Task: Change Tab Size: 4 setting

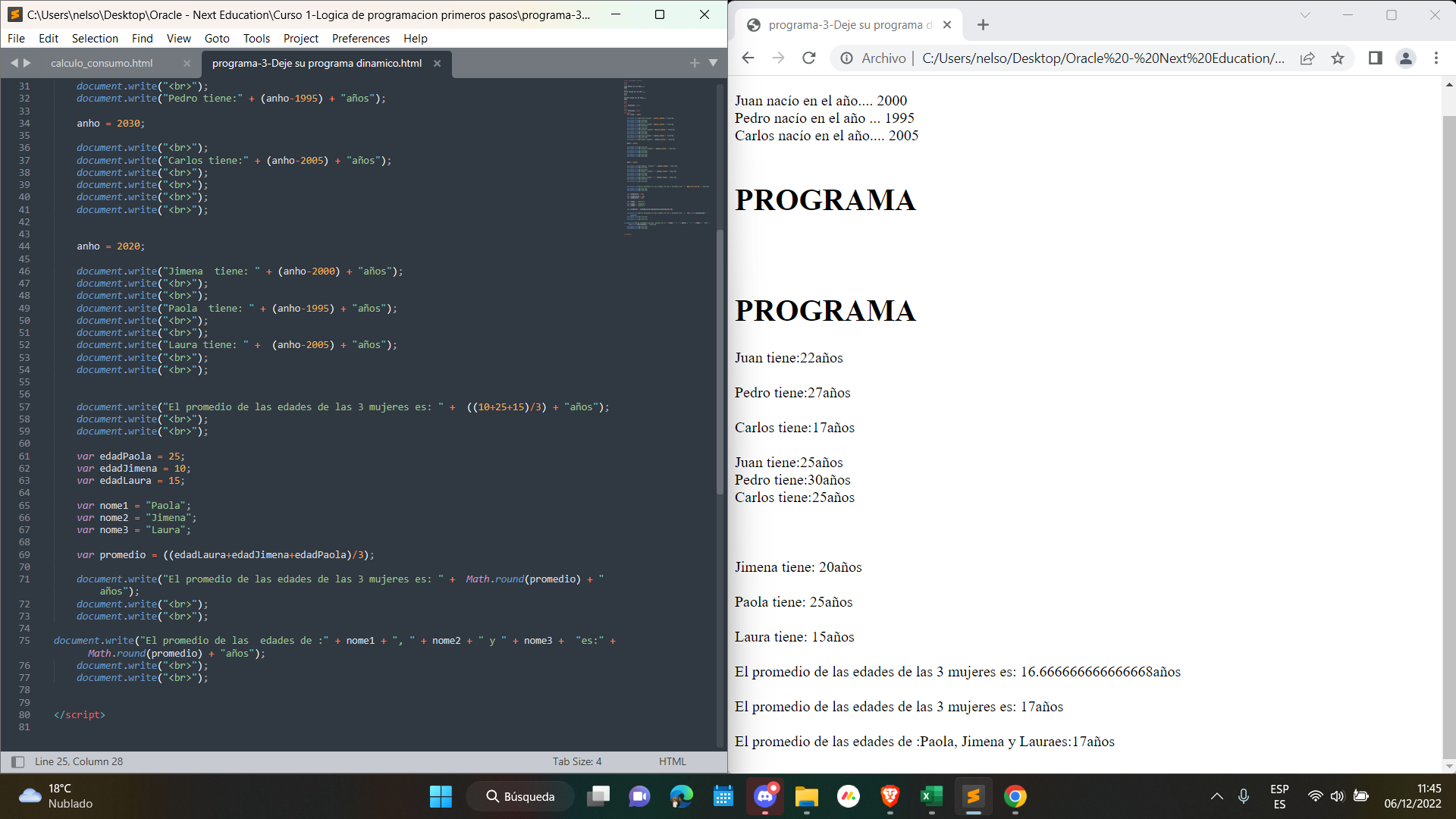Action: tap(577, 761)
